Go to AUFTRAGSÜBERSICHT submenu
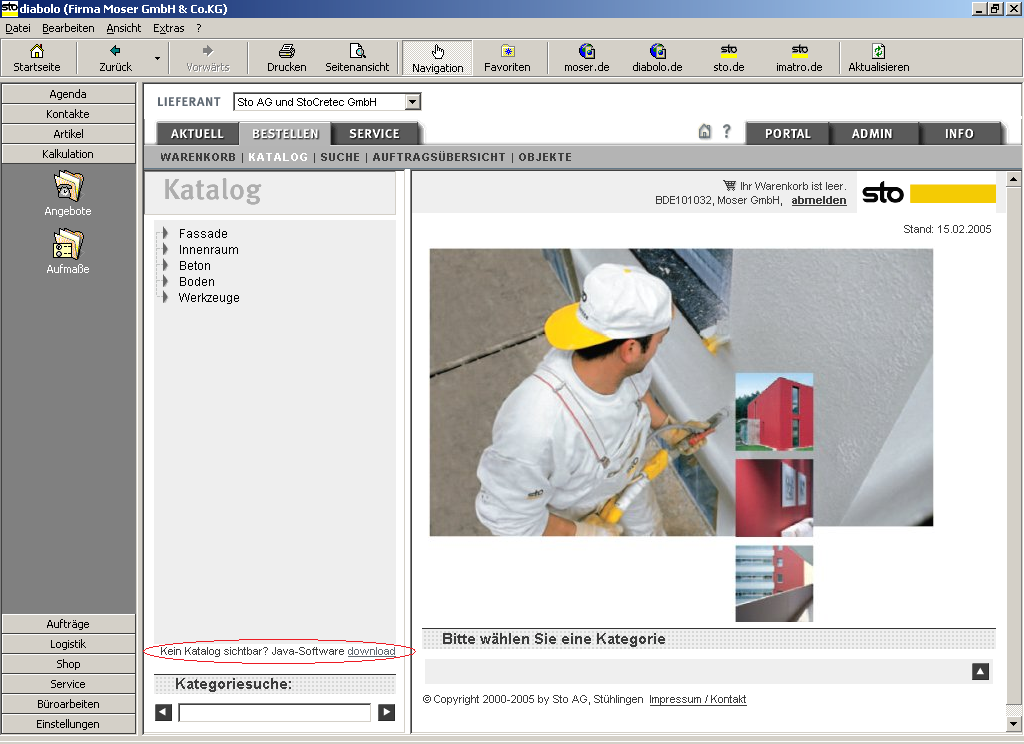1024x744 pixels. tap(439, 157)
